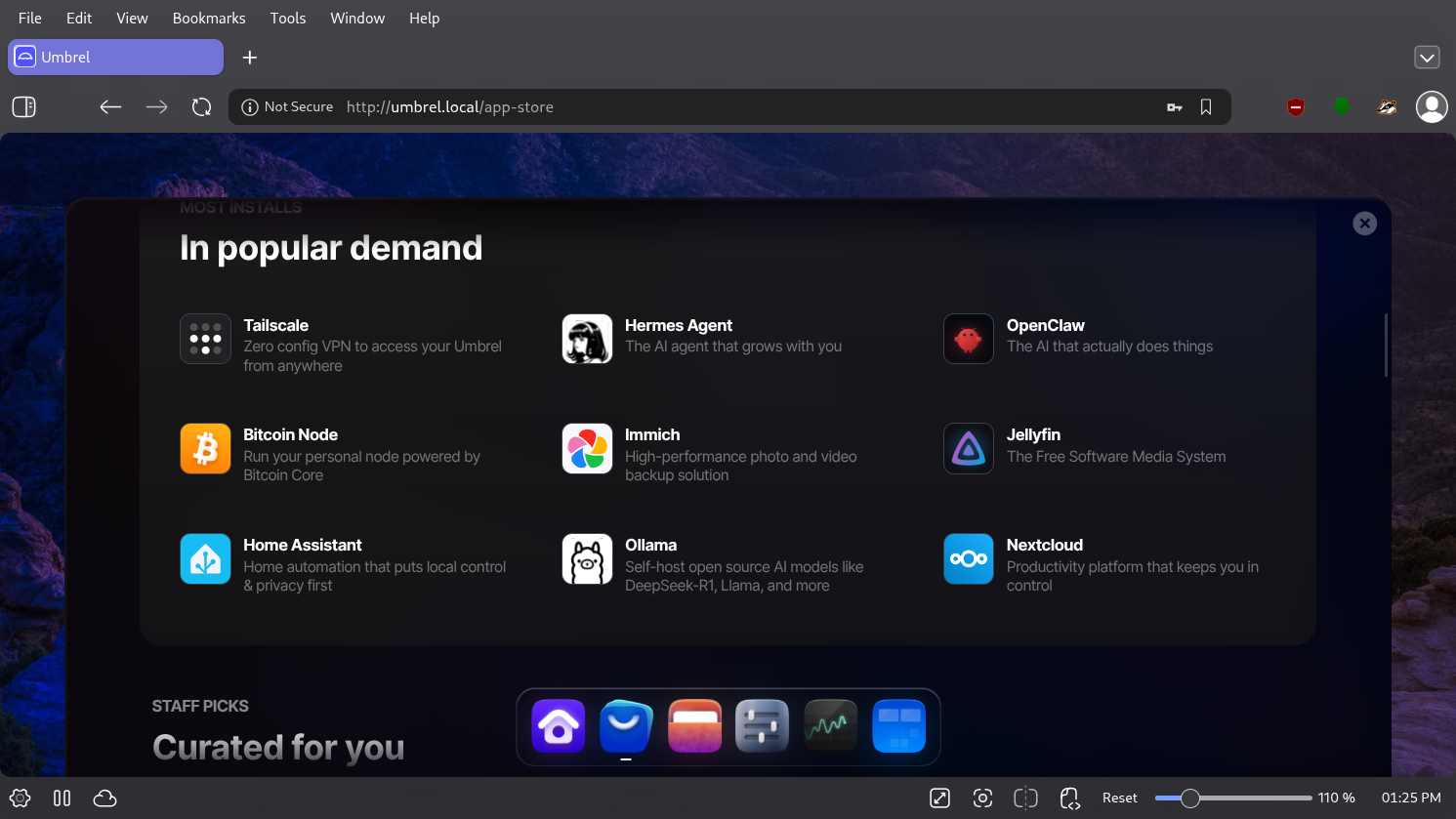This screenshot has height=819, width=1456.
Task: Open the Bookmarks menu
Action: tap(209, 18)
